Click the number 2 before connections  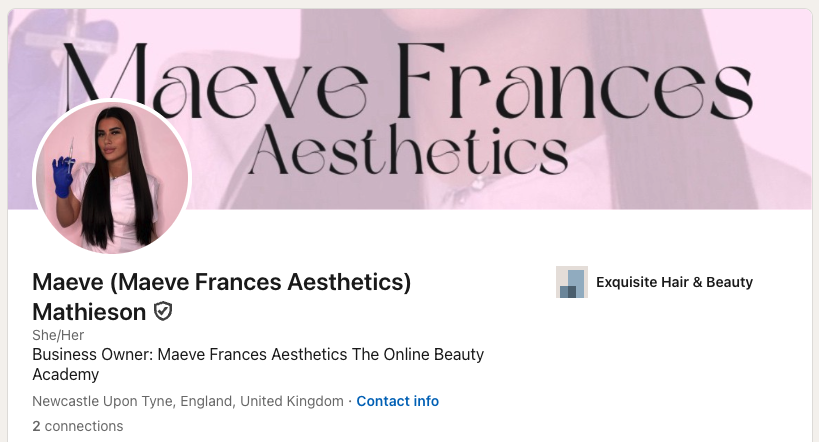point(36,426)
